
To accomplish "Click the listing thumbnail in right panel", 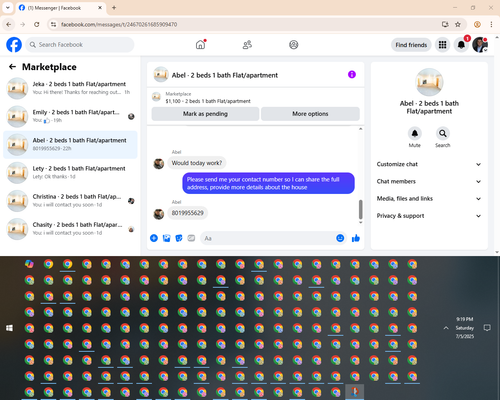I will [429, 82].
